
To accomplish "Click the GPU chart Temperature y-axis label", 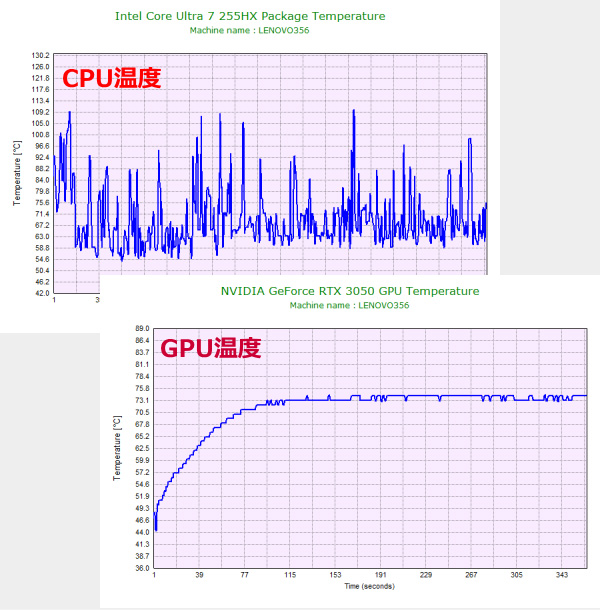I will coord(115,449).
